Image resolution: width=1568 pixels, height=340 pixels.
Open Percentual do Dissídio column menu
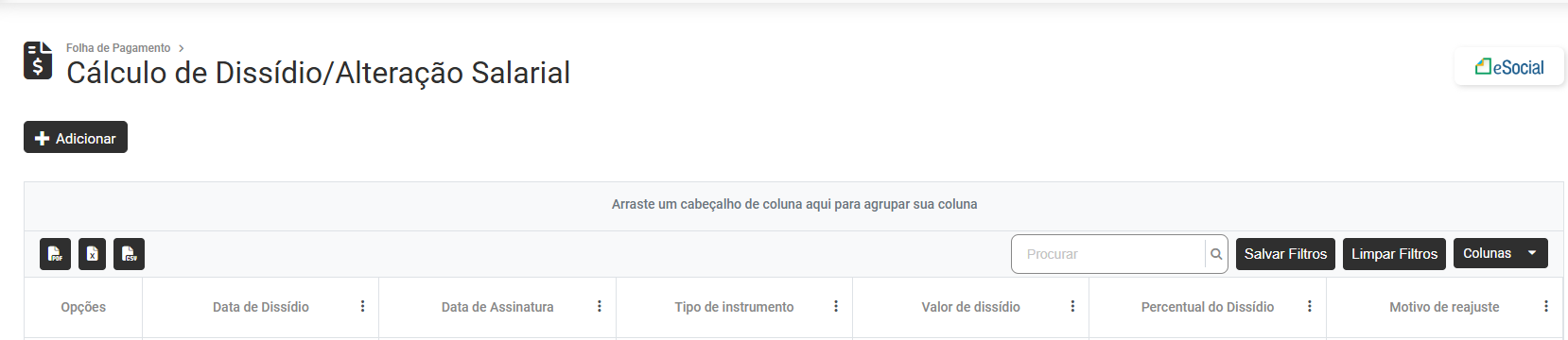click(x=1310, y=307)
